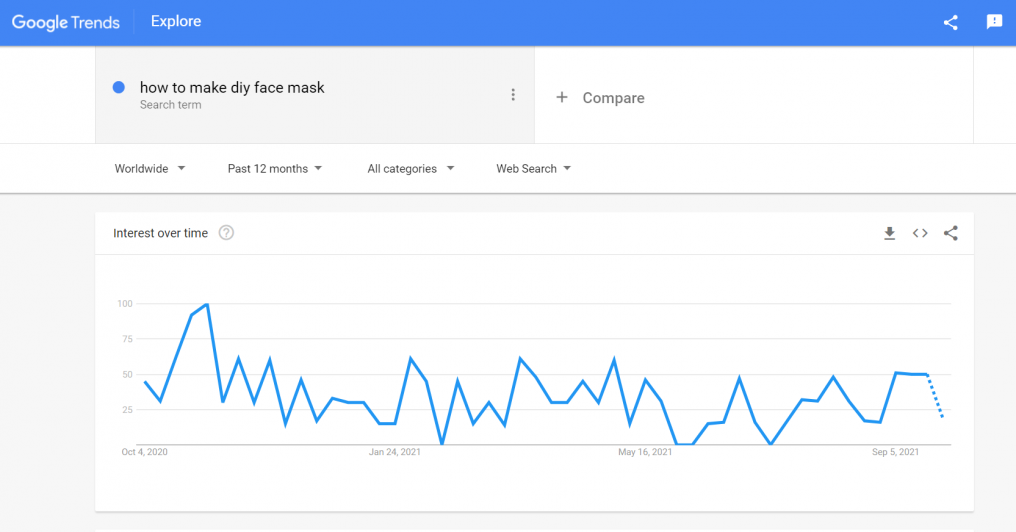
Task: Select the Explore header item
Action: 176,21
